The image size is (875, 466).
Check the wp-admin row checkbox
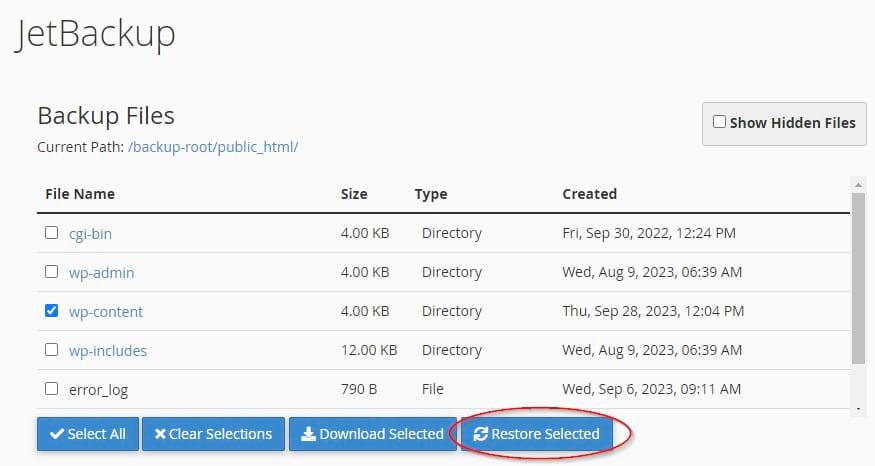(52, 272)
